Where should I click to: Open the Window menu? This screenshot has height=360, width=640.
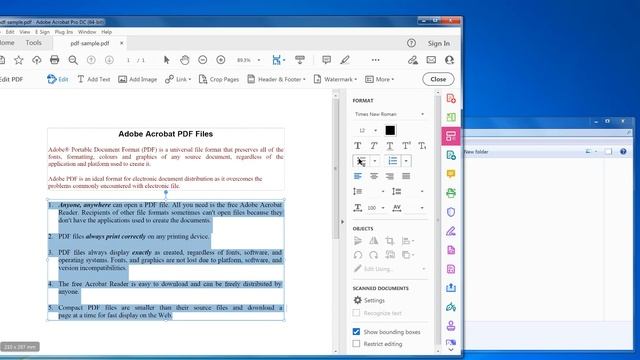pos(87,32)
